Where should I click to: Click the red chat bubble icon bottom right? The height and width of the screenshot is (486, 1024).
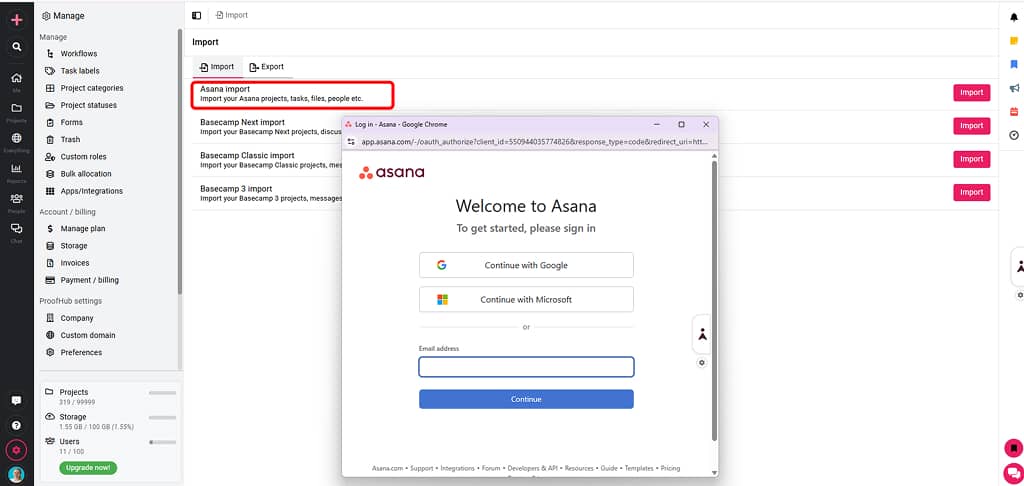pyautogui.click(x=1014, y=473)
